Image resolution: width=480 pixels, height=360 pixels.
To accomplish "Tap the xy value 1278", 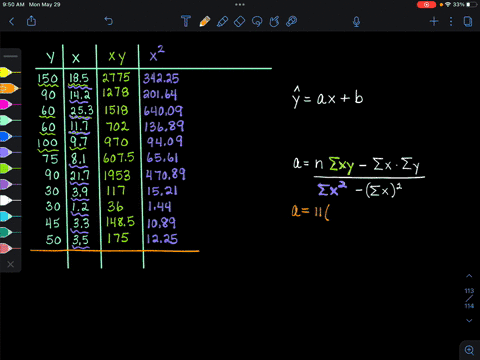I will [x=115, y=92].
